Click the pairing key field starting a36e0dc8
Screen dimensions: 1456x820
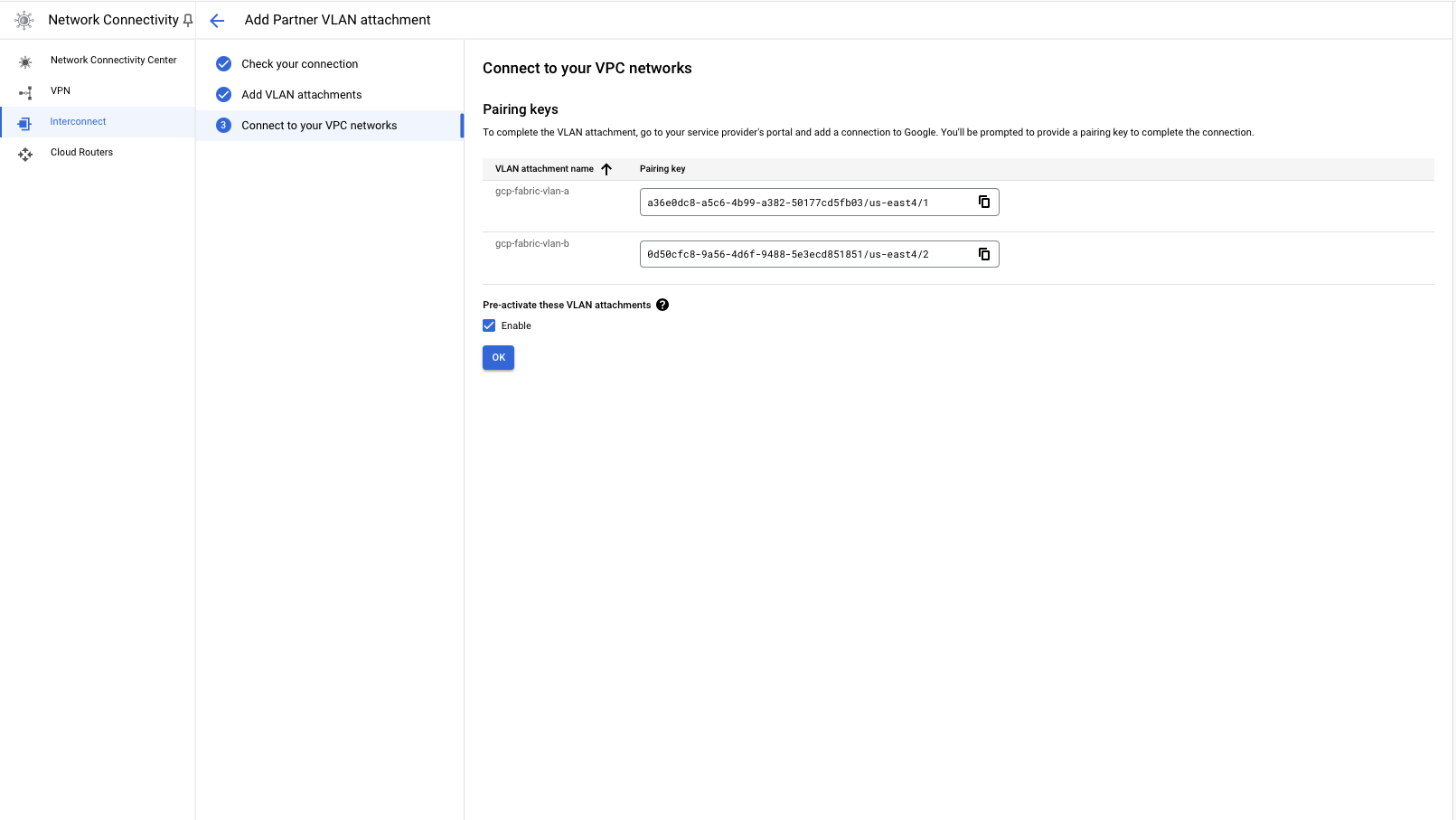click(819, 203)
